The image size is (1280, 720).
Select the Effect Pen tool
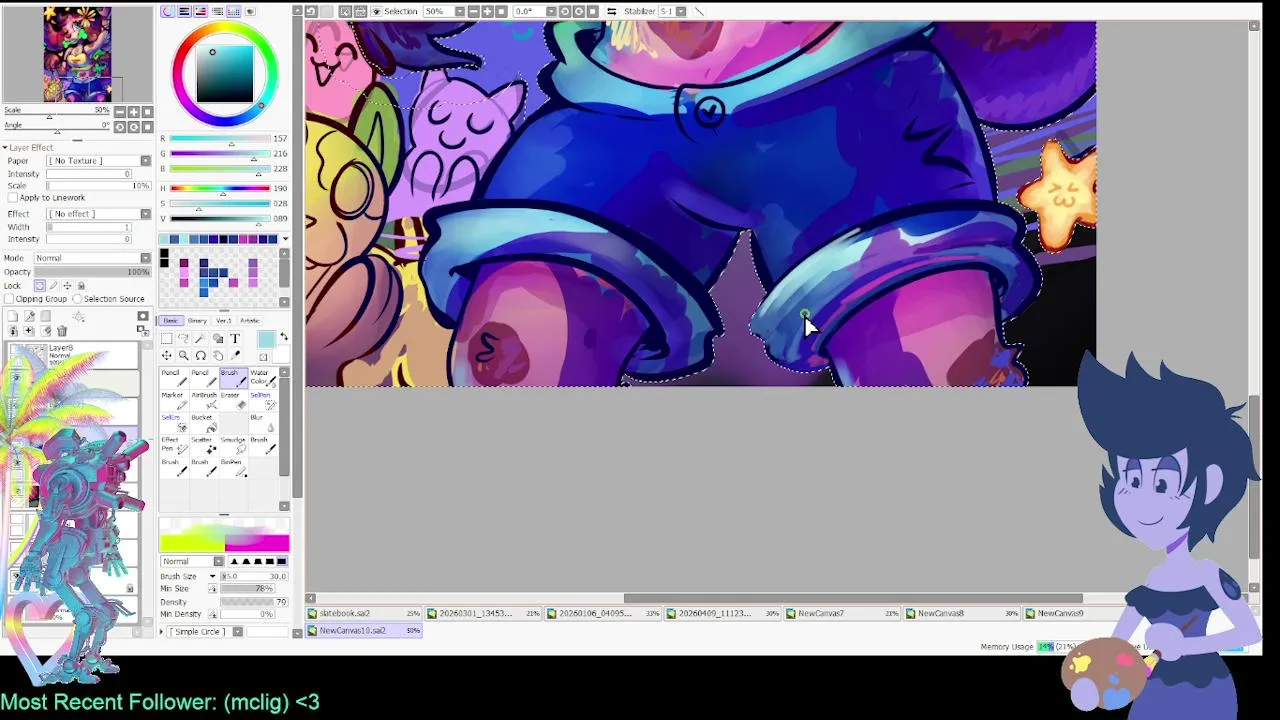174,445
